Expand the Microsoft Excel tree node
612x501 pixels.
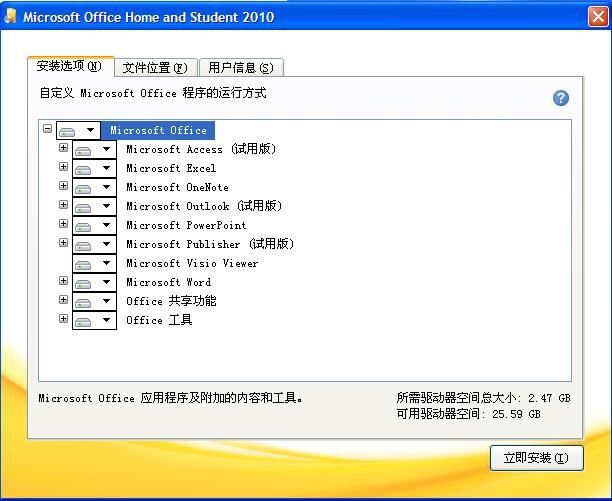click(64, 167)
